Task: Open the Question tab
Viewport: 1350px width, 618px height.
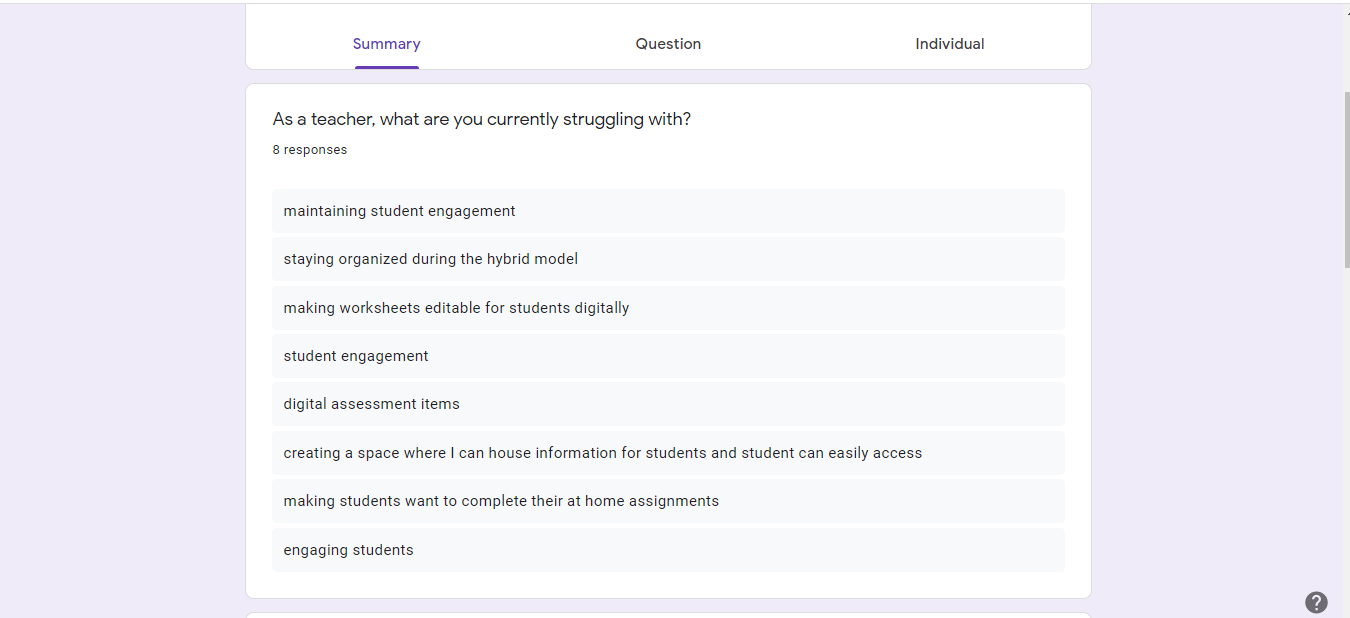Action: [x=668, y=44]
